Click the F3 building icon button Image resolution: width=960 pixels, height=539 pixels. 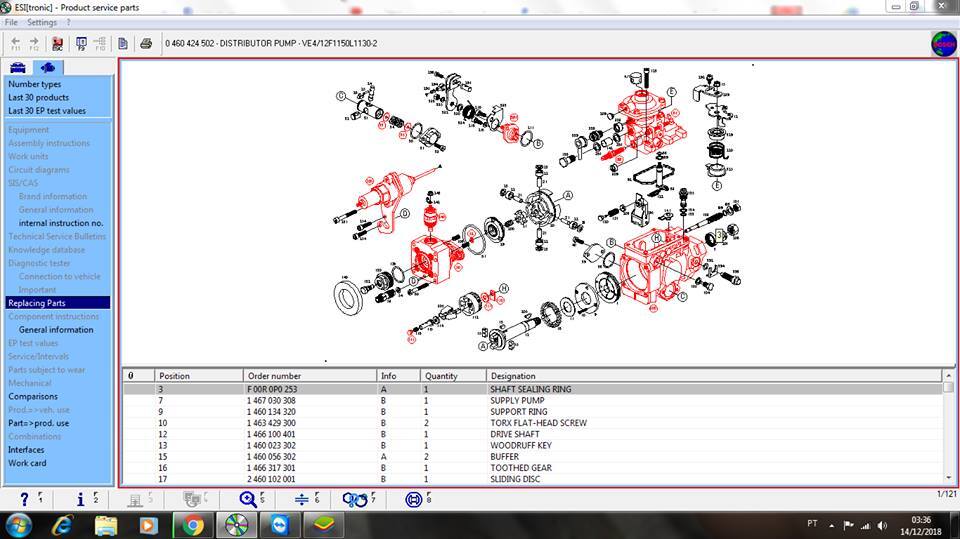point(135,500)
